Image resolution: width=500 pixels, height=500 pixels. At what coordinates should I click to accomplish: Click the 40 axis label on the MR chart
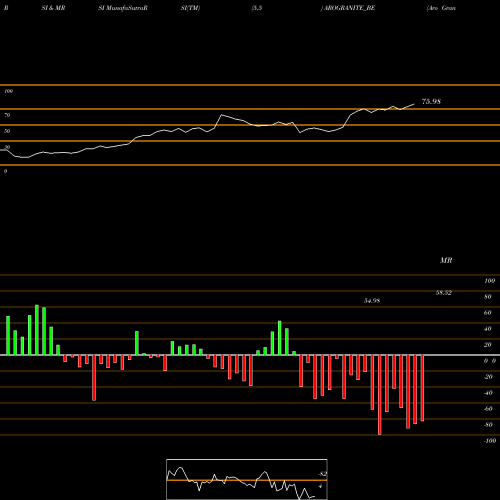pos(487,329)
